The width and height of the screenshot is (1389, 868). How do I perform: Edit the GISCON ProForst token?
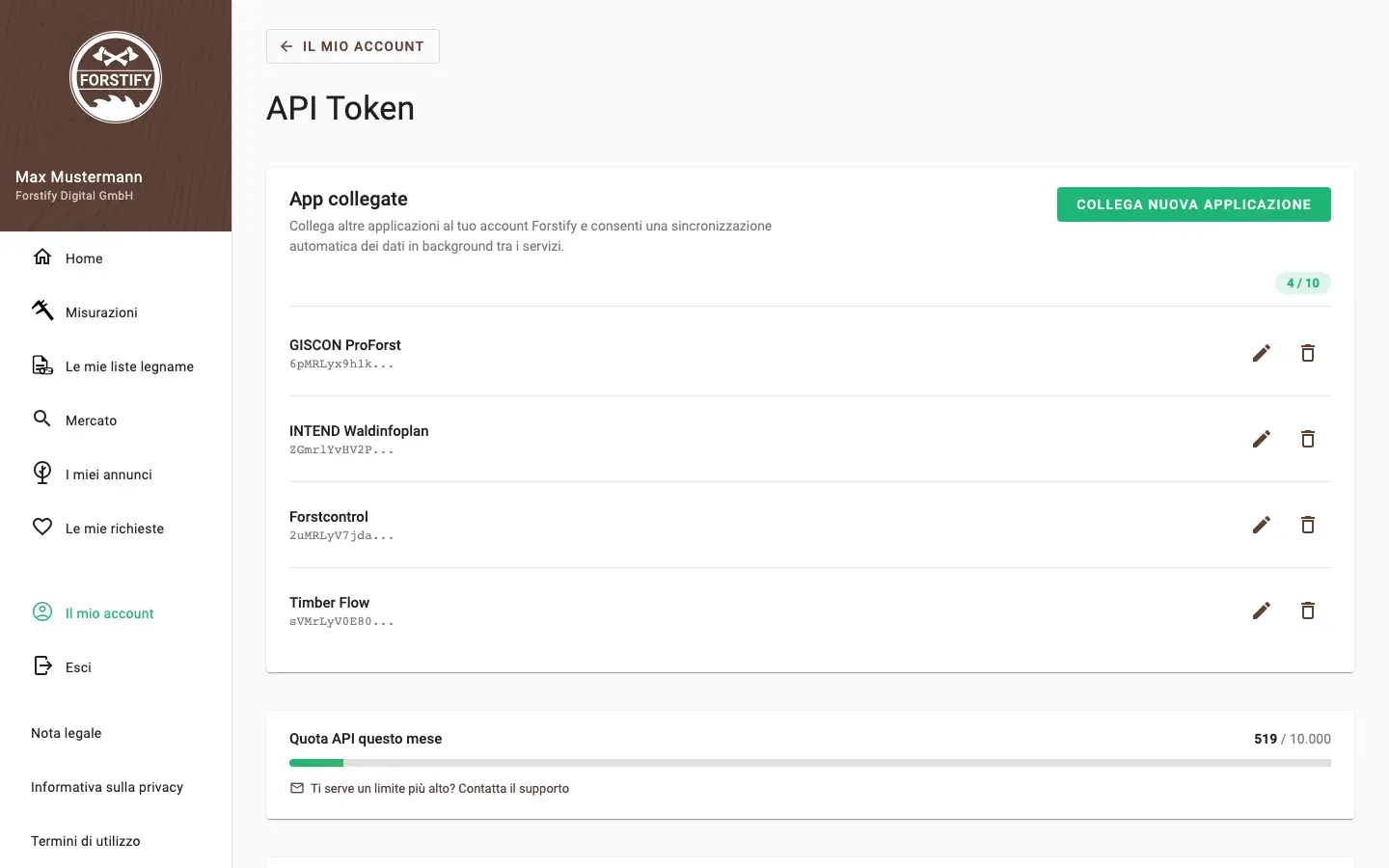point(1262,353)
